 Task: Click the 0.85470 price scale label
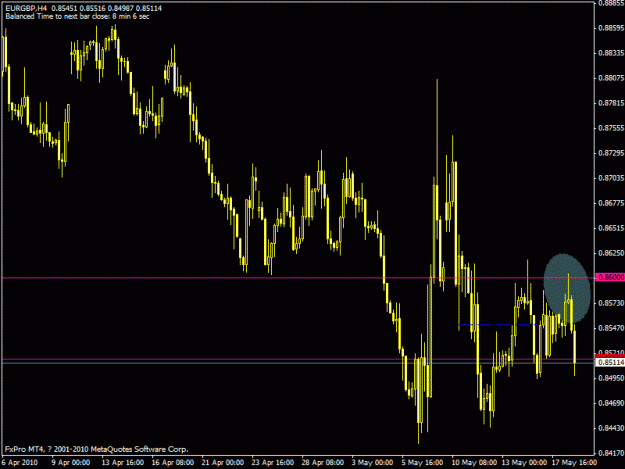click(611, 328)
